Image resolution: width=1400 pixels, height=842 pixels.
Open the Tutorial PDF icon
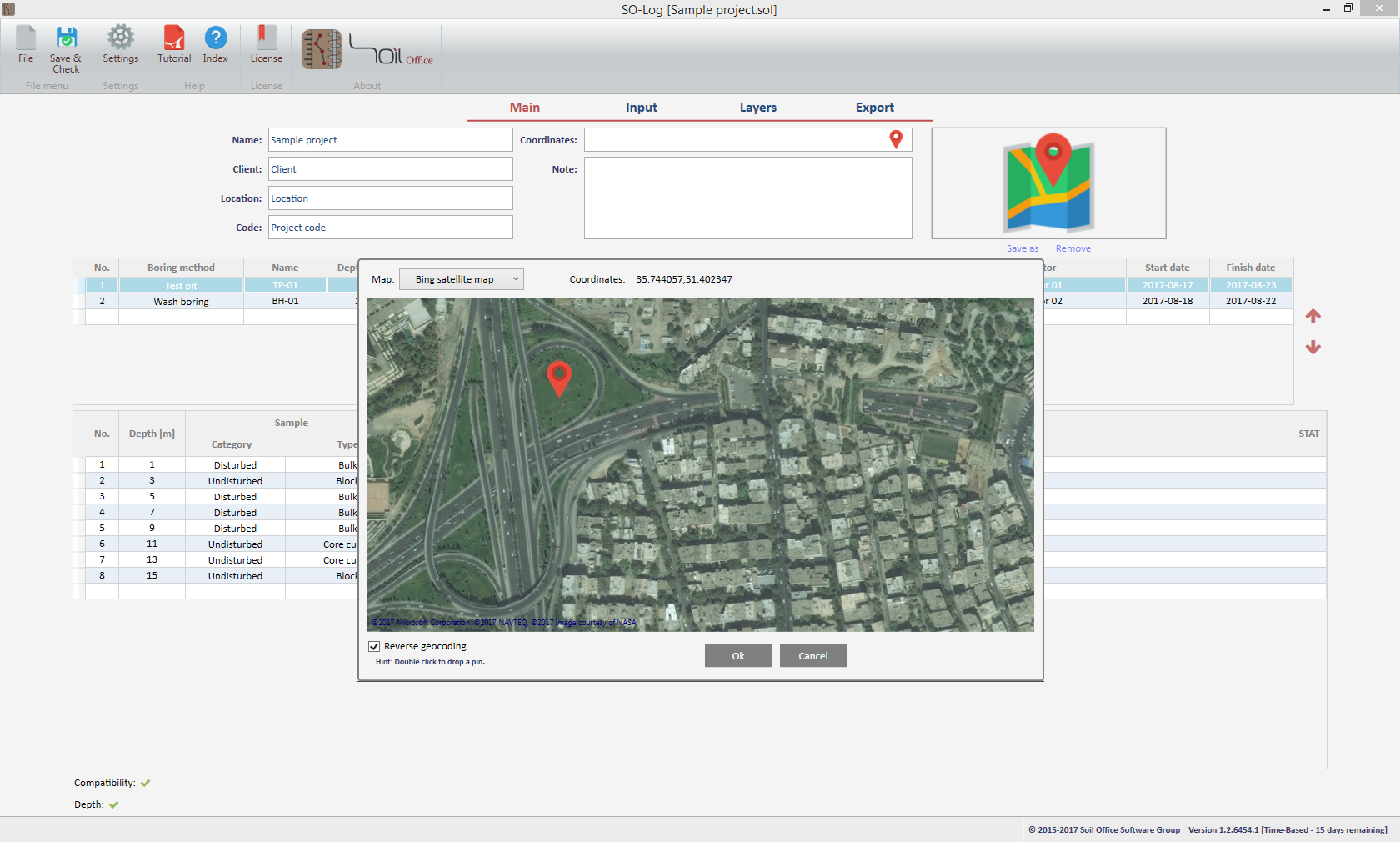[x=174, y=38]
